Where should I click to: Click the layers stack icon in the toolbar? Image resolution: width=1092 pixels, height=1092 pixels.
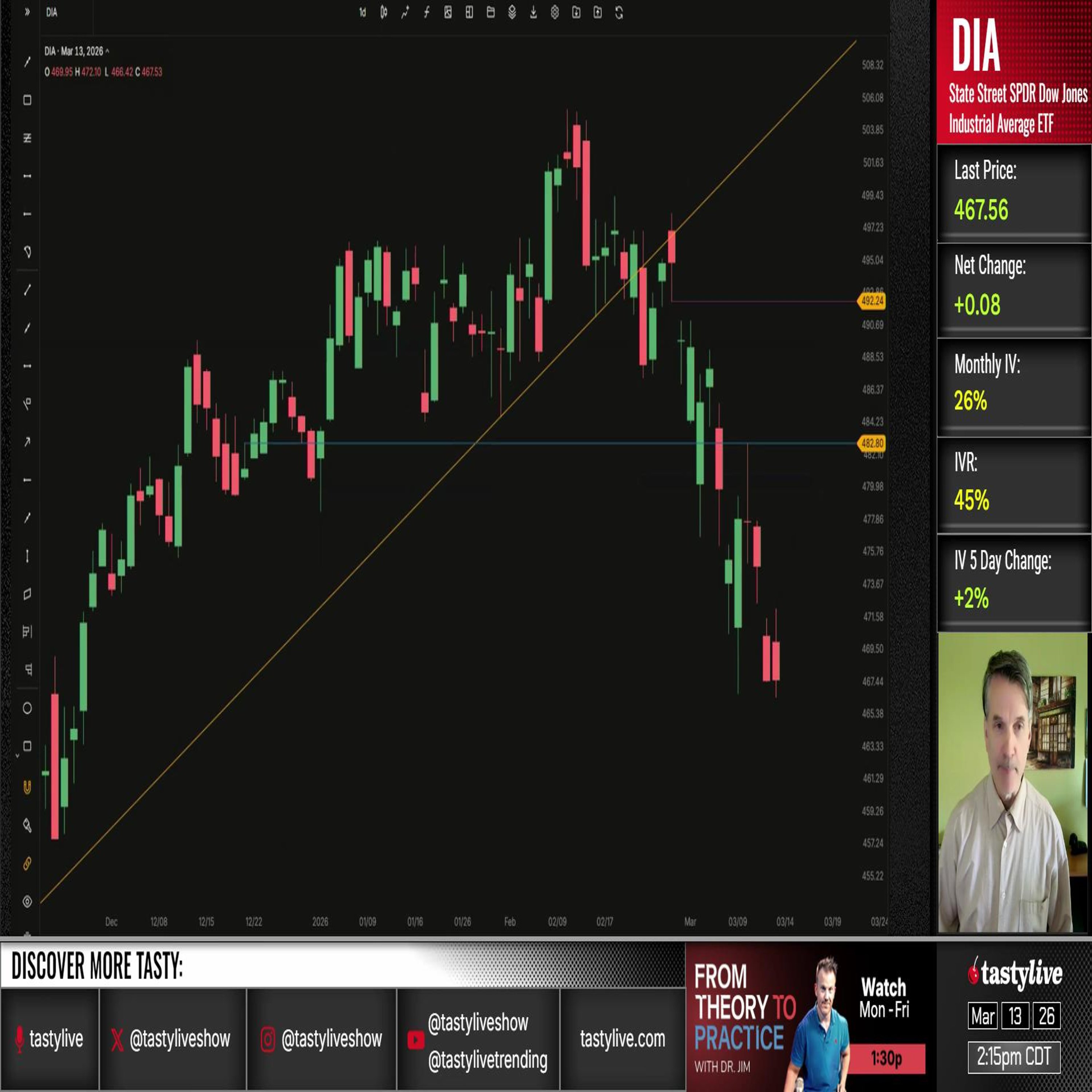pyautogui.click(x=511, y=12)
